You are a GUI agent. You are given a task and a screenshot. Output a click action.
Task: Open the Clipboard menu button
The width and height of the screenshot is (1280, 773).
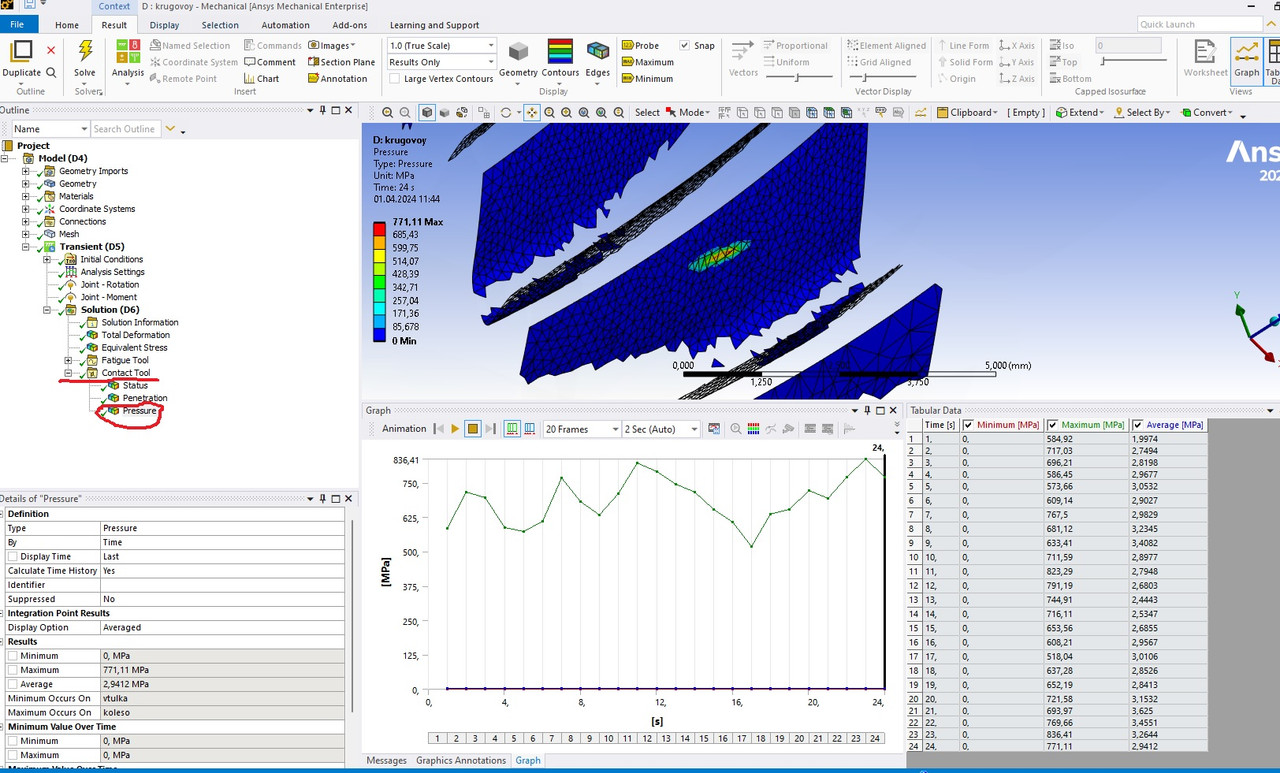click(966, 113)
